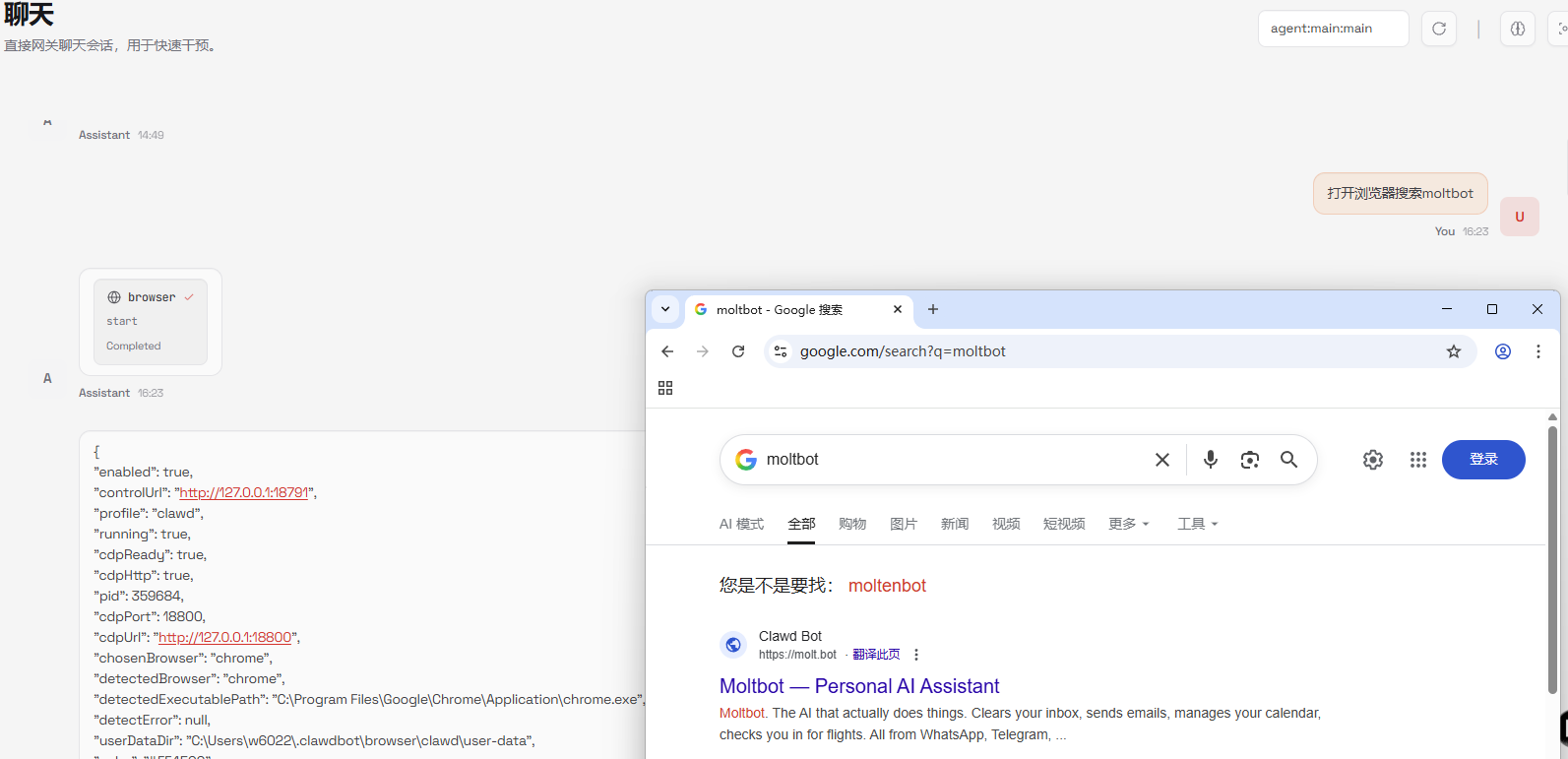Click the Chrome page vertical scrollbar

pos(1552,559)
